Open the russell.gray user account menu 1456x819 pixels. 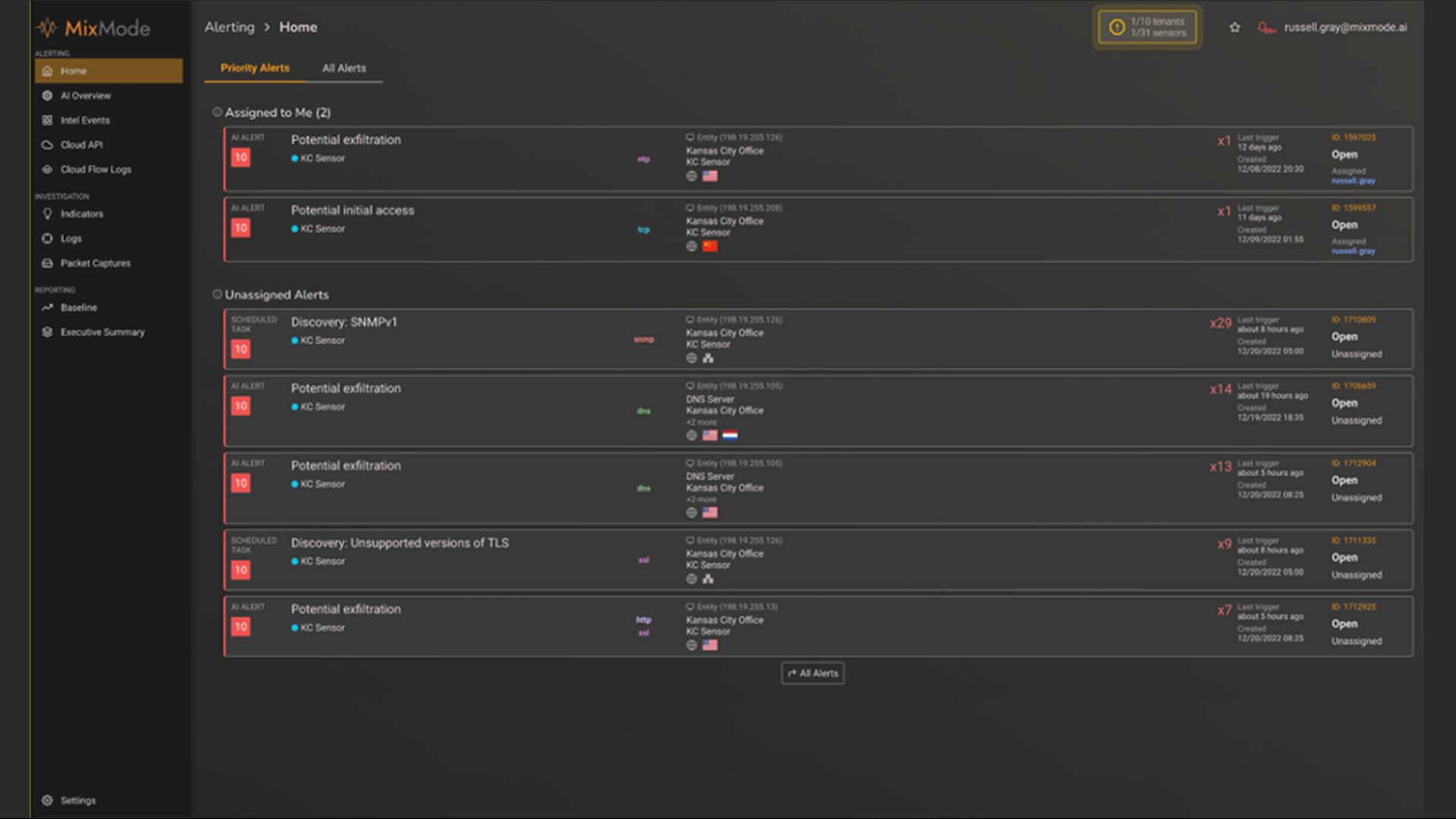point(1345,27)
